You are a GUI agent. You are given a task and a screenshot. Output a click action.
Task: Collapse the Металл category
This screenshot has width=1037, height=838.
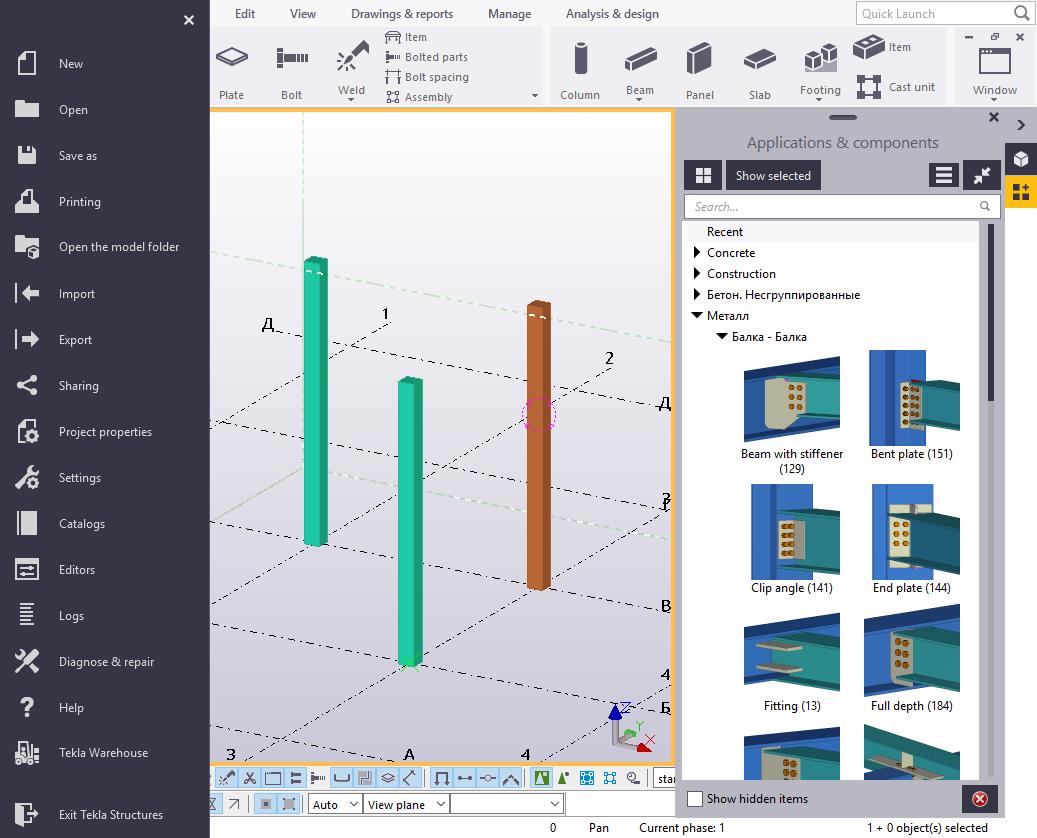click(697, 315)
